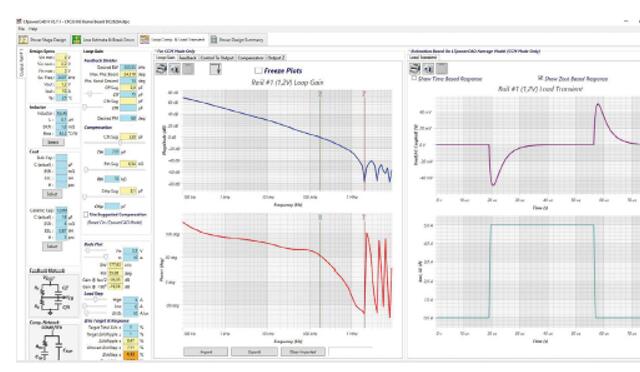Viewport: 640px width, 372px height.
Task: Click the Cth Sug compensation slider
Action: (114, 143)
